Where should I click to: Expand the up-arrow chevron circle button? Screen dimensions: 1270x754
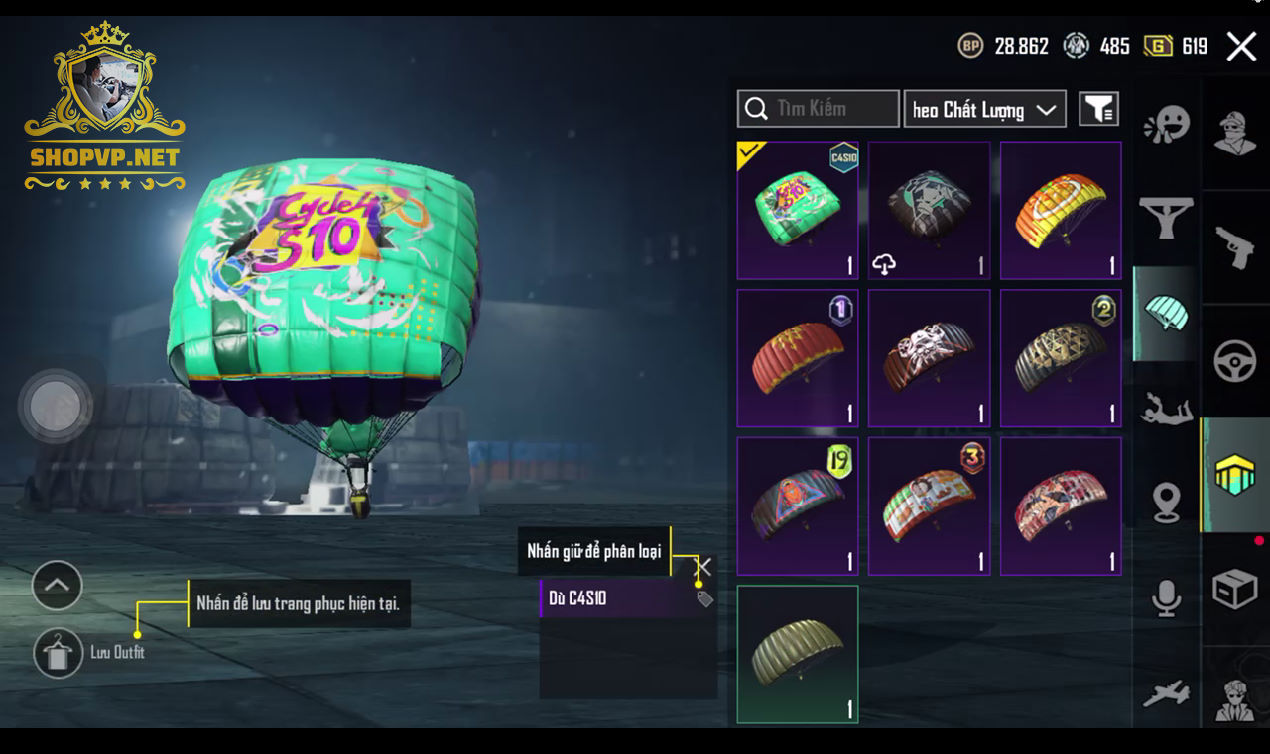57,586
